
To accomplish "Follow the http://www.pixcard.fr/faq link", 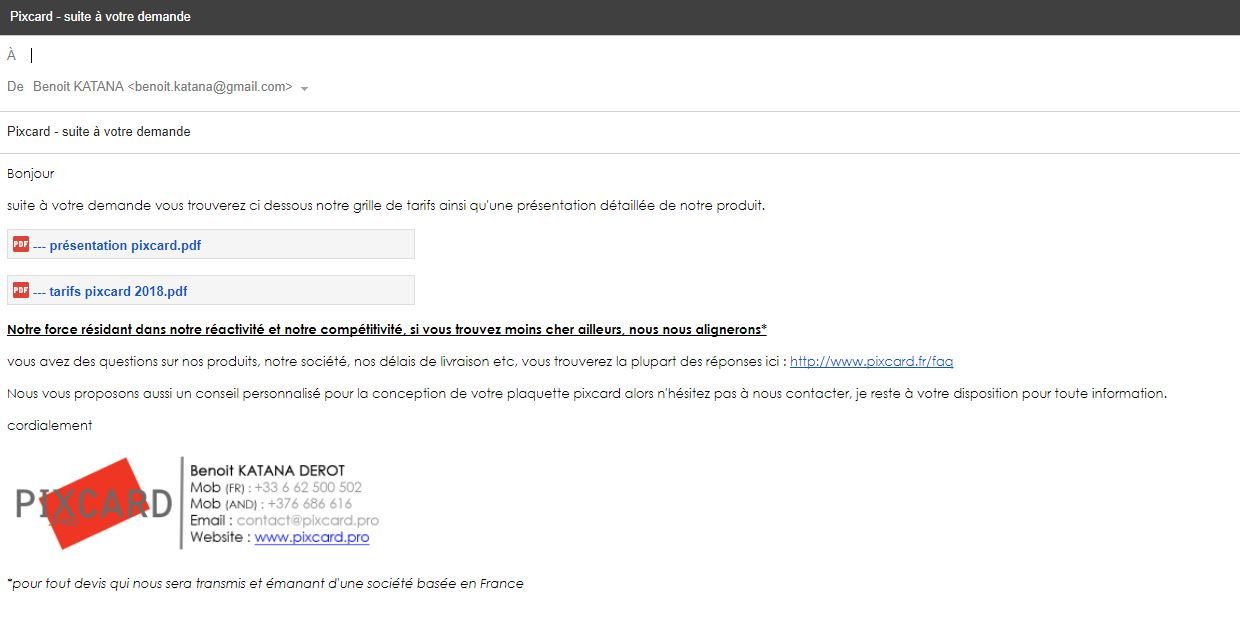I will click(x=871, y=362).
